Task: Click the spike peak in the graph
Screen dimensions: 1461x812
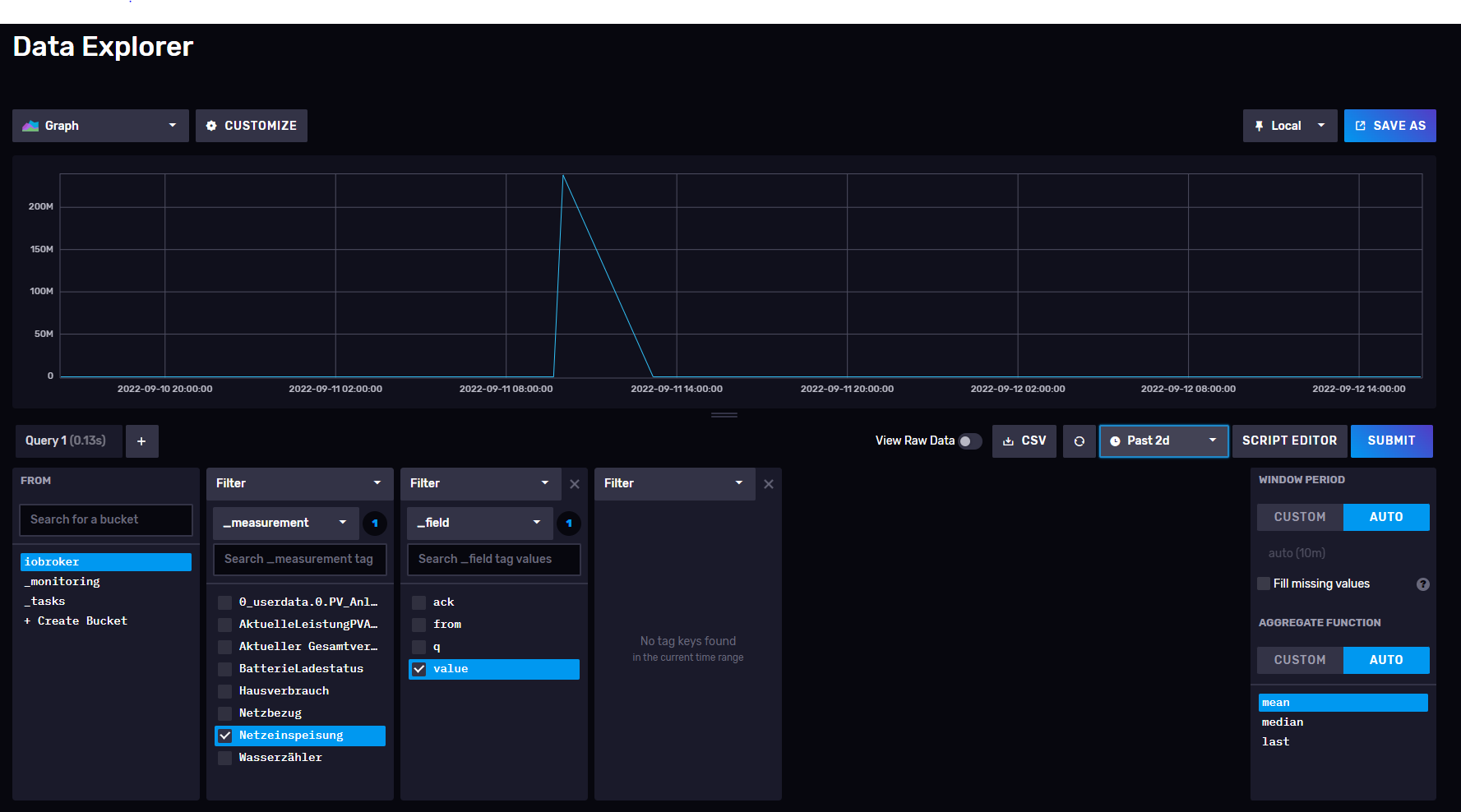Action: tap(563, 176)
